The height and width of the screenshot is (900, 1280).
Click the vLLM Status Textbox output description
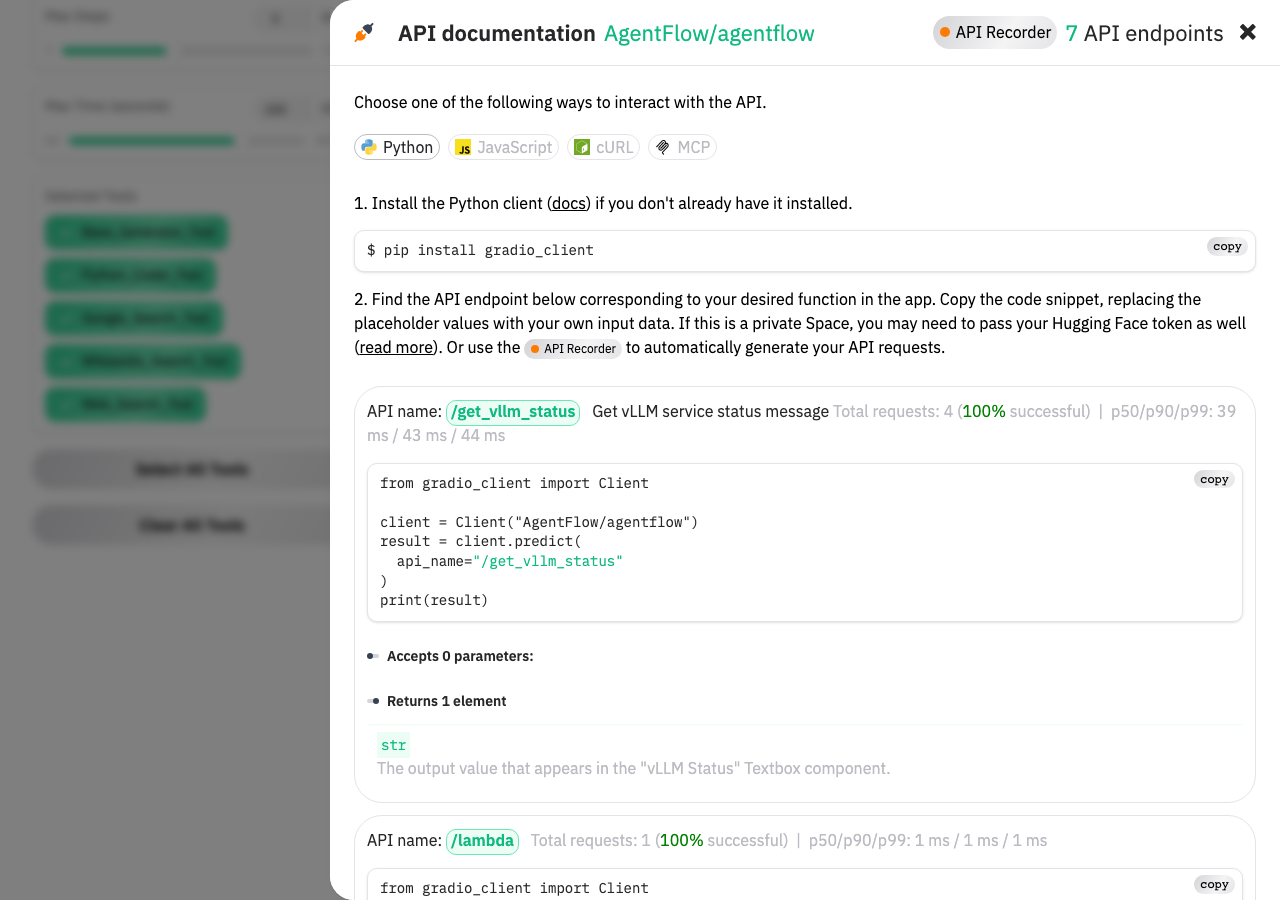pos(633,768)
